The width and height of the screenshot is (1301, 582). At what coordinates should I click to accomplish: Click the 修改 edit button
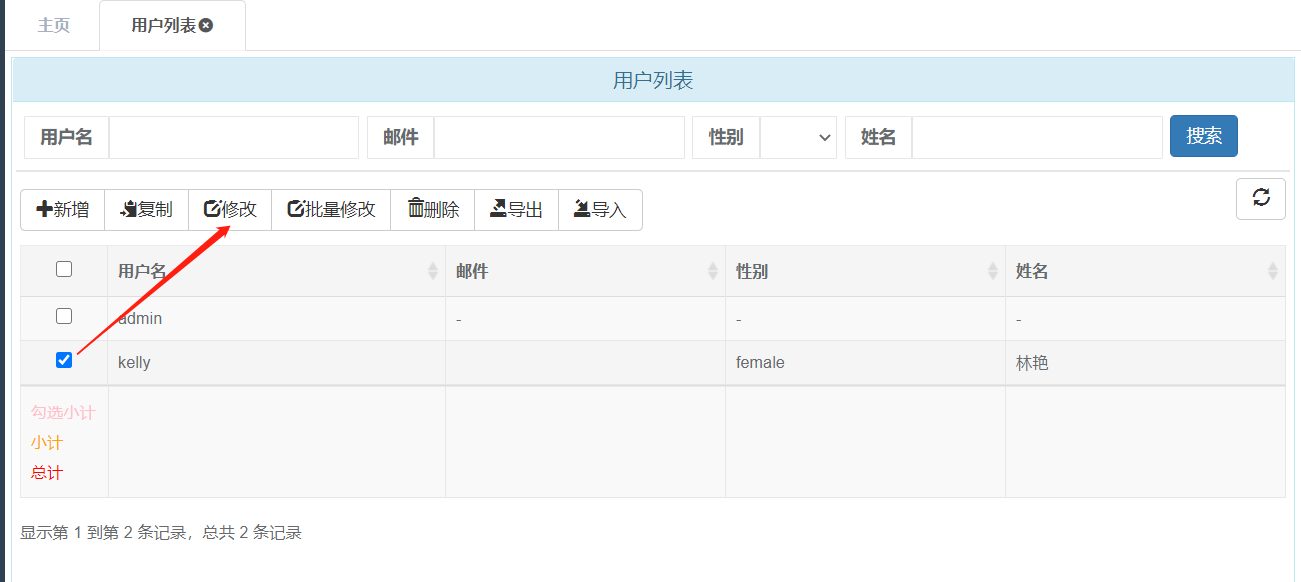[x=230, y=210]
